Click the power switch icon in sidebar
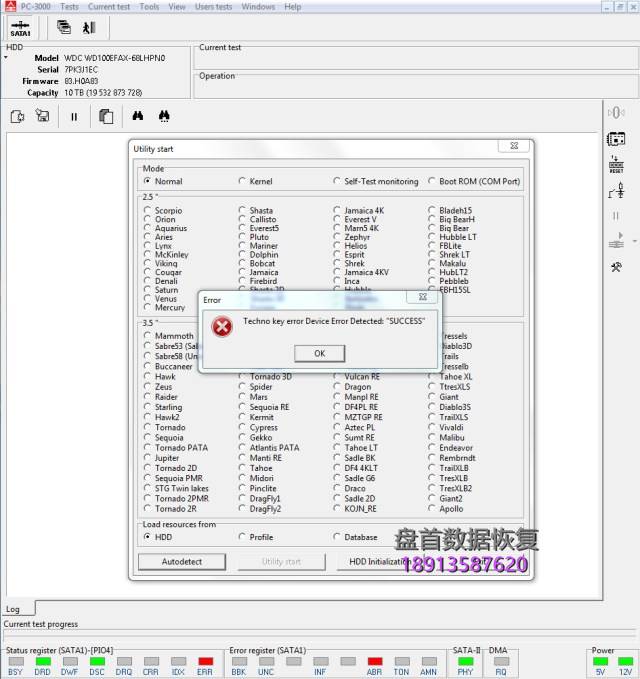The width and height of the screenshot is (640, 679). tap(616, 190)
